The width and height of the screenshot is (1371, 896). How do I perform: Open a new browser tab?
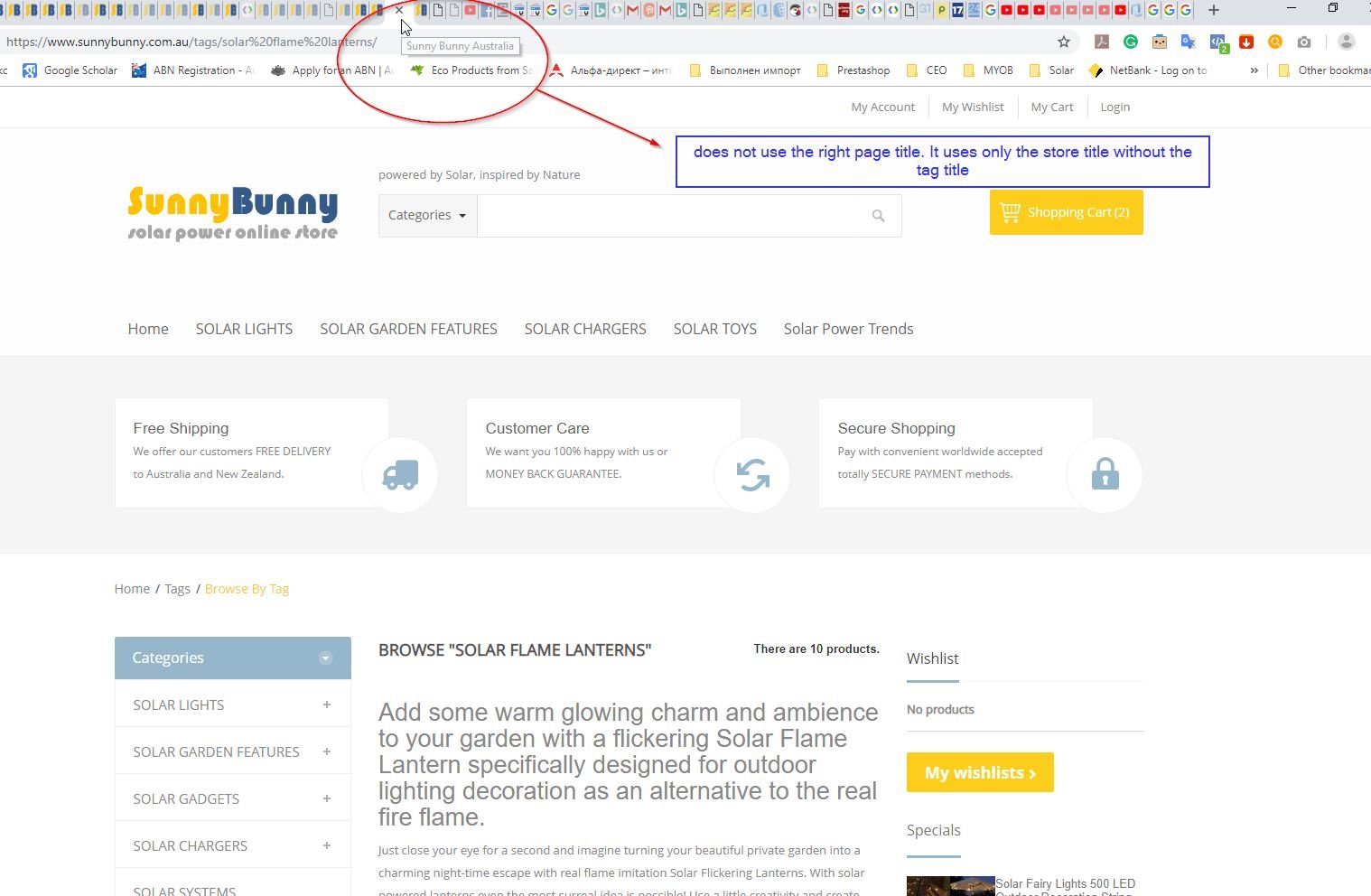[x=1214, y=11]
